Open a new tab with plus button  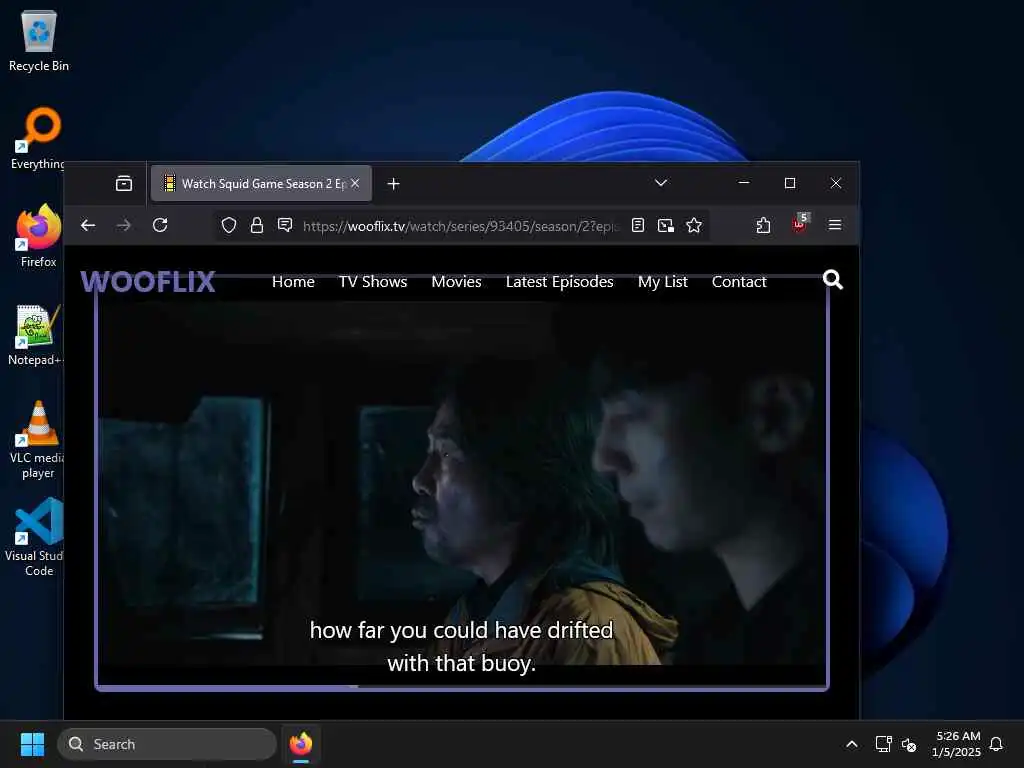pyautogui.click(x=393, y=184)
